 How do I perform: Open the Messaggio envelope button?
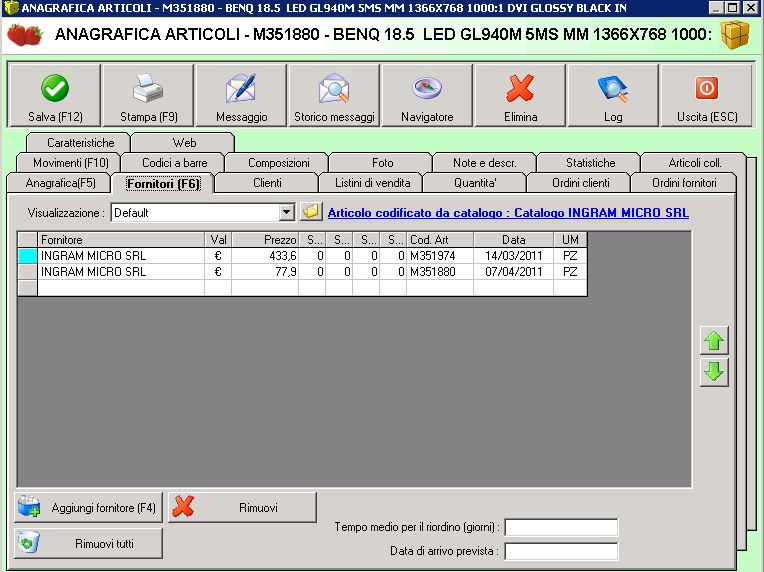pyautogui.click(x=241, y=95)
